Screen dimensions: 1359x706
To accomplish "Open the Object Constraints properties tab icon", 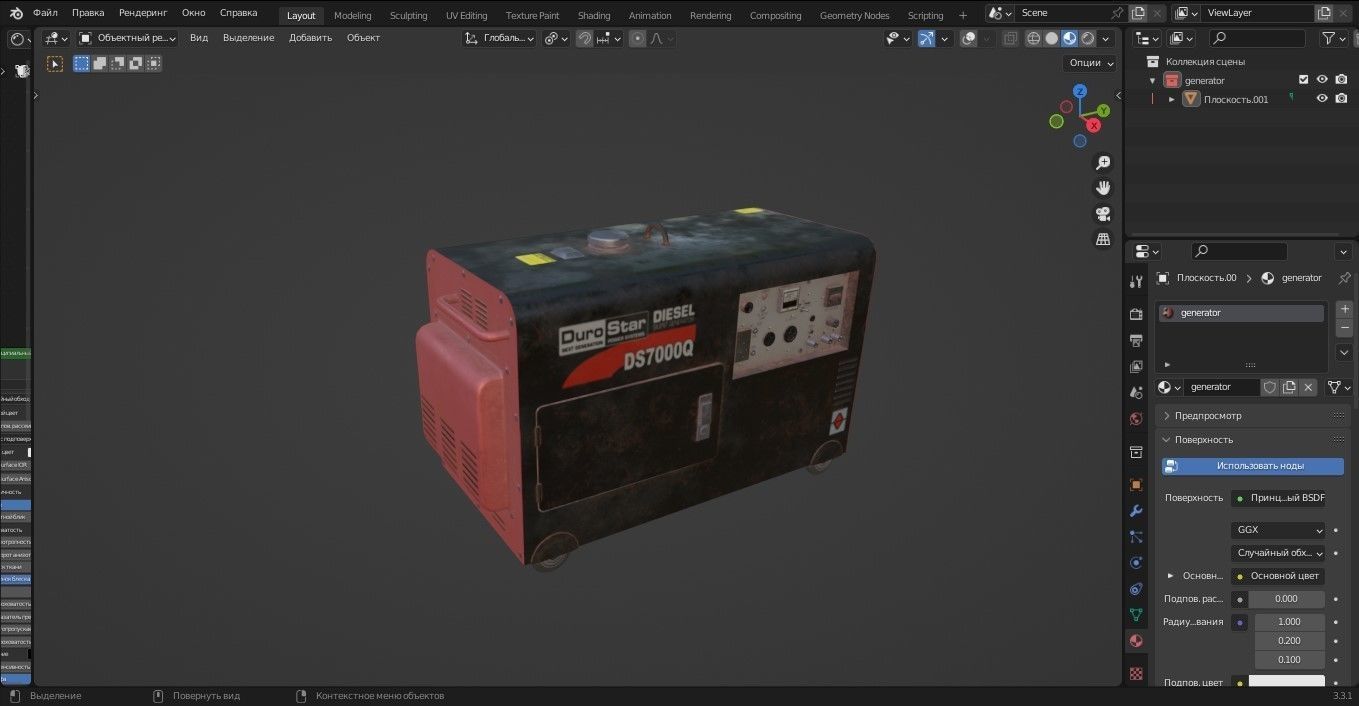I will 1136,589.
